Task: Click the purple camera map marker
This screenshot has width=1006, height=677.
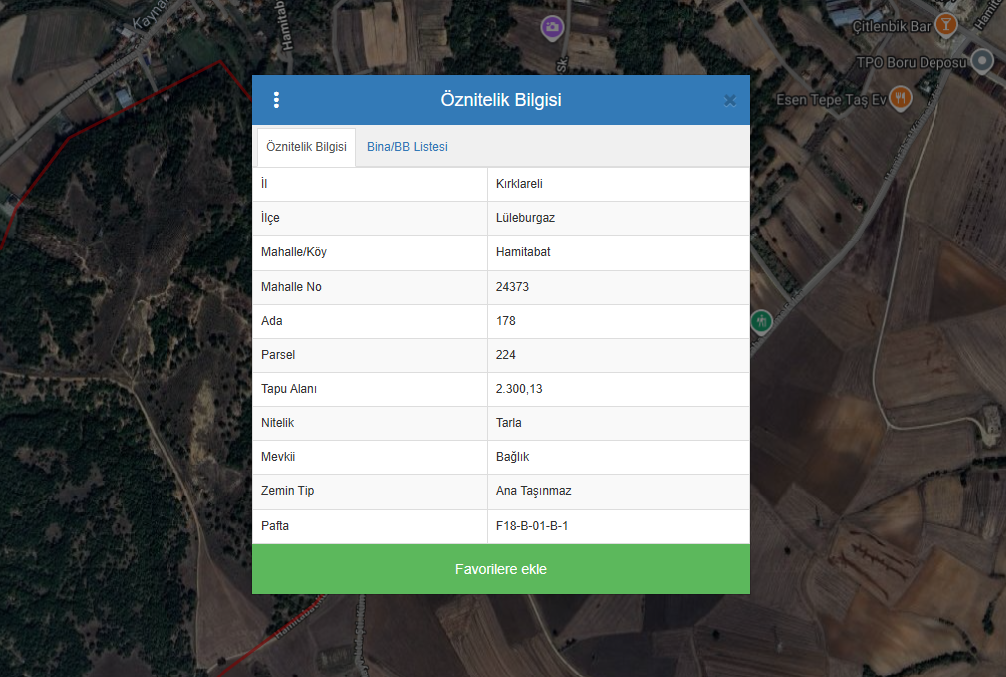Action: point(551,27)
